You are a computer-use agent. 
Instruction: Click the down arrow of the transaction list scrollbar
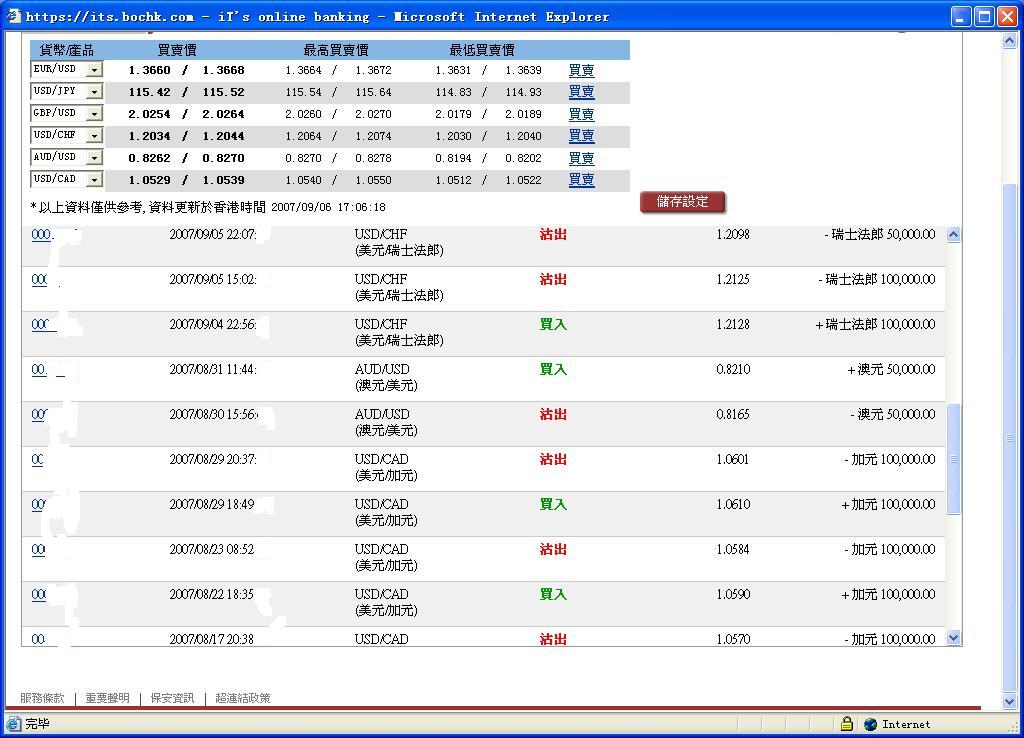pyautogui.click(x=953, y=638)
